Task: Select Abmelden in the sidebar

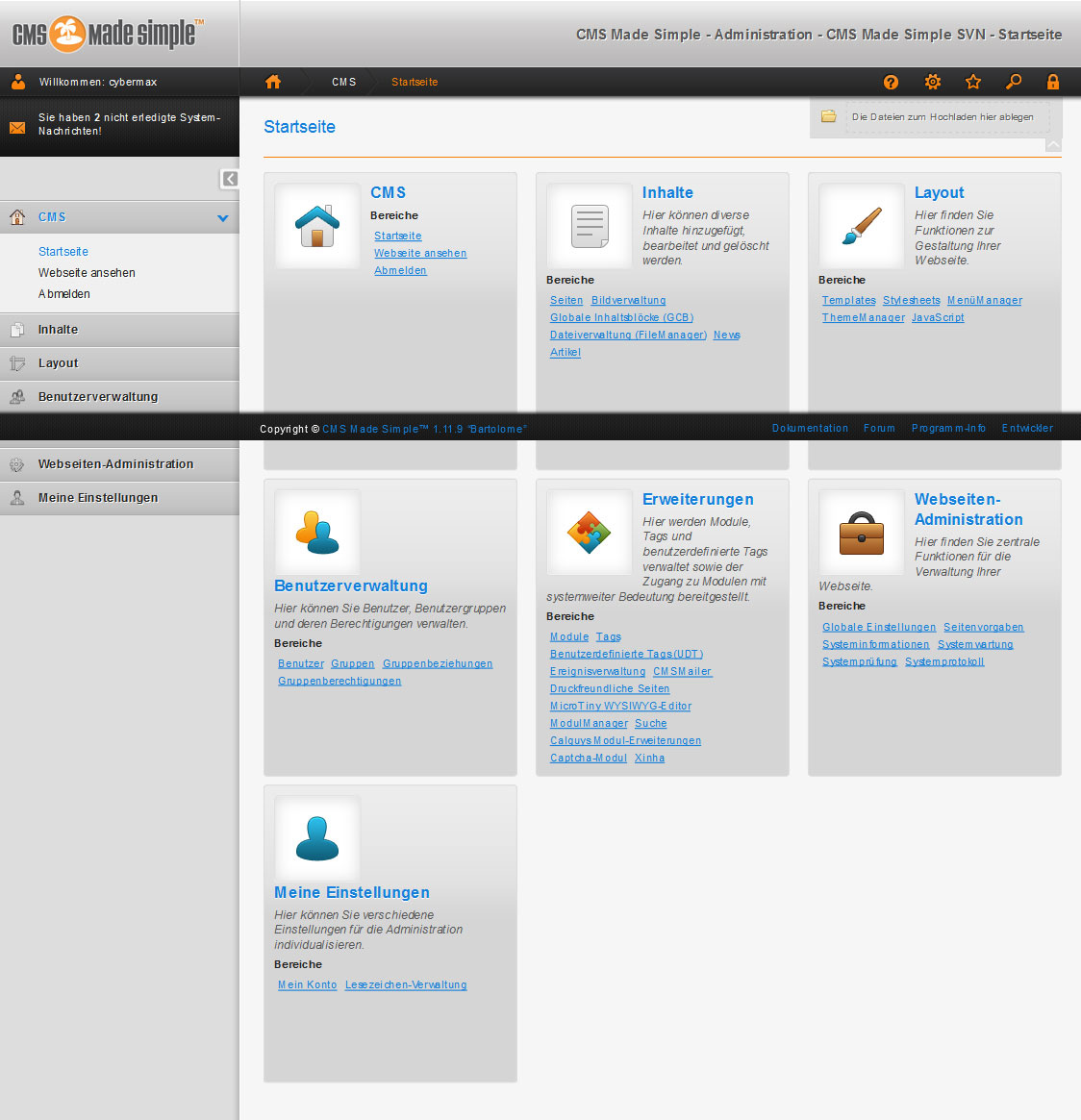Action: [64, 293]
